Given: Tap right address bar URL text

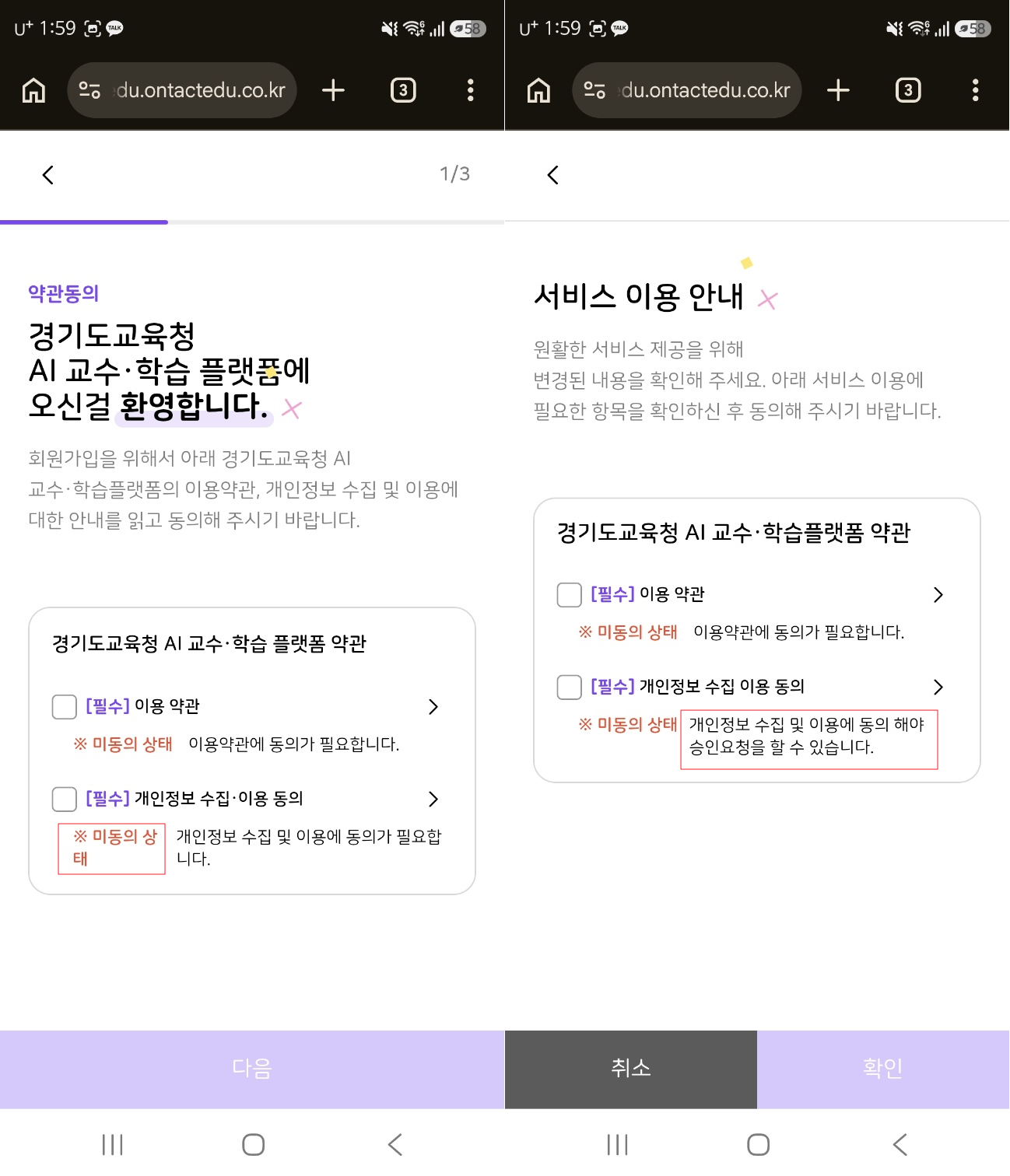Looking at the screenshot, I should pyautogui.click(x=706, y=90).
